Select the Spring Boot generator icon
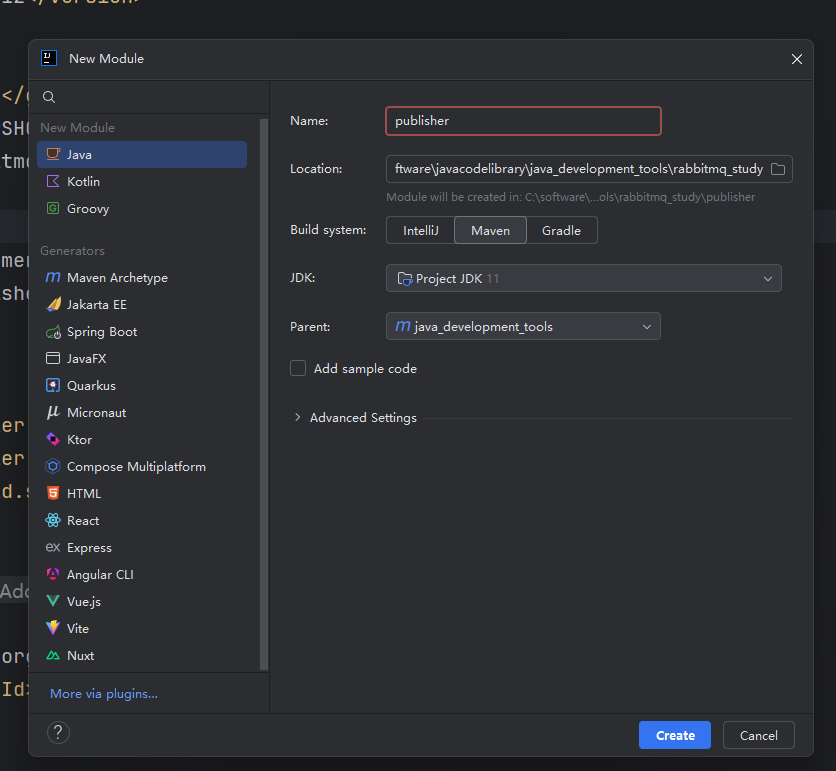This screenshot has width=836, height=771. click(x=53, y=332)
